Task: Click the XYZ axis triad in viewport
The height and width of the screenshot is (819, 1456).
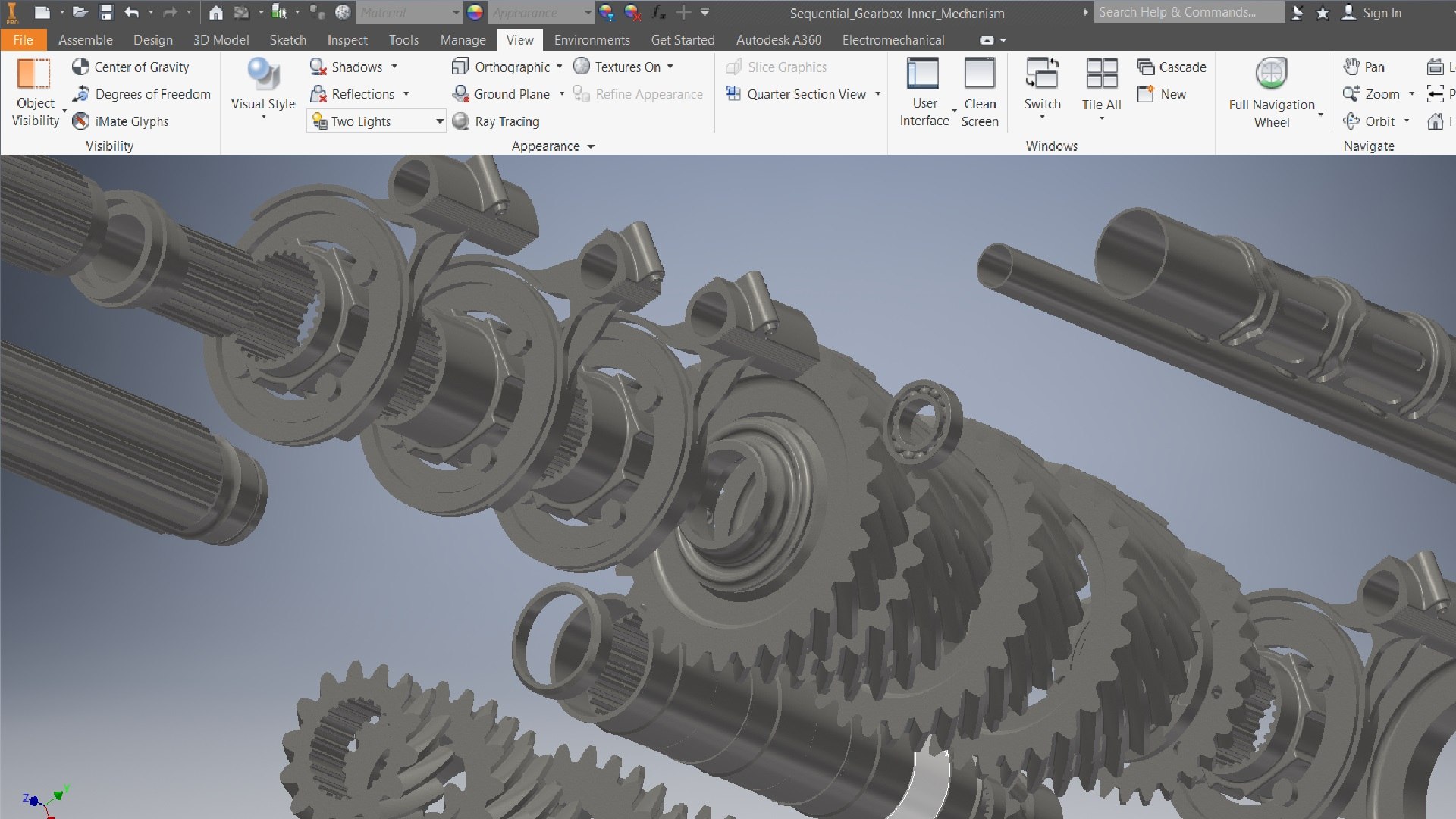Action: [x=45, y=802]
